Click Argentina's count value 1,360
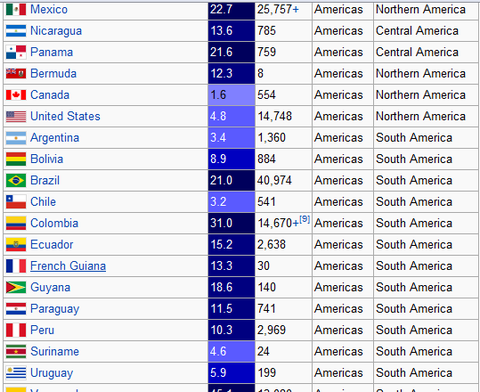Image resolution: width=480 pixels, height=392 pixels. [x=271, y=138]
